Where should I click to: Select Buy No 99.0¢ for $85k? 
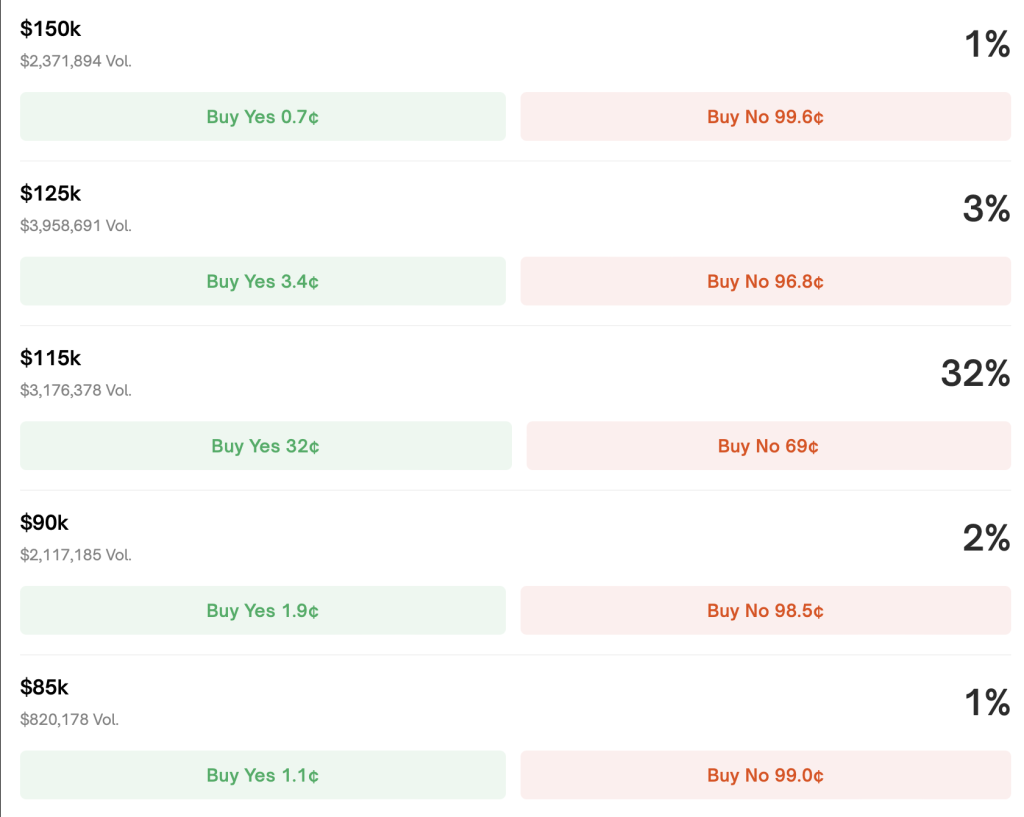(x=765, y=775)
